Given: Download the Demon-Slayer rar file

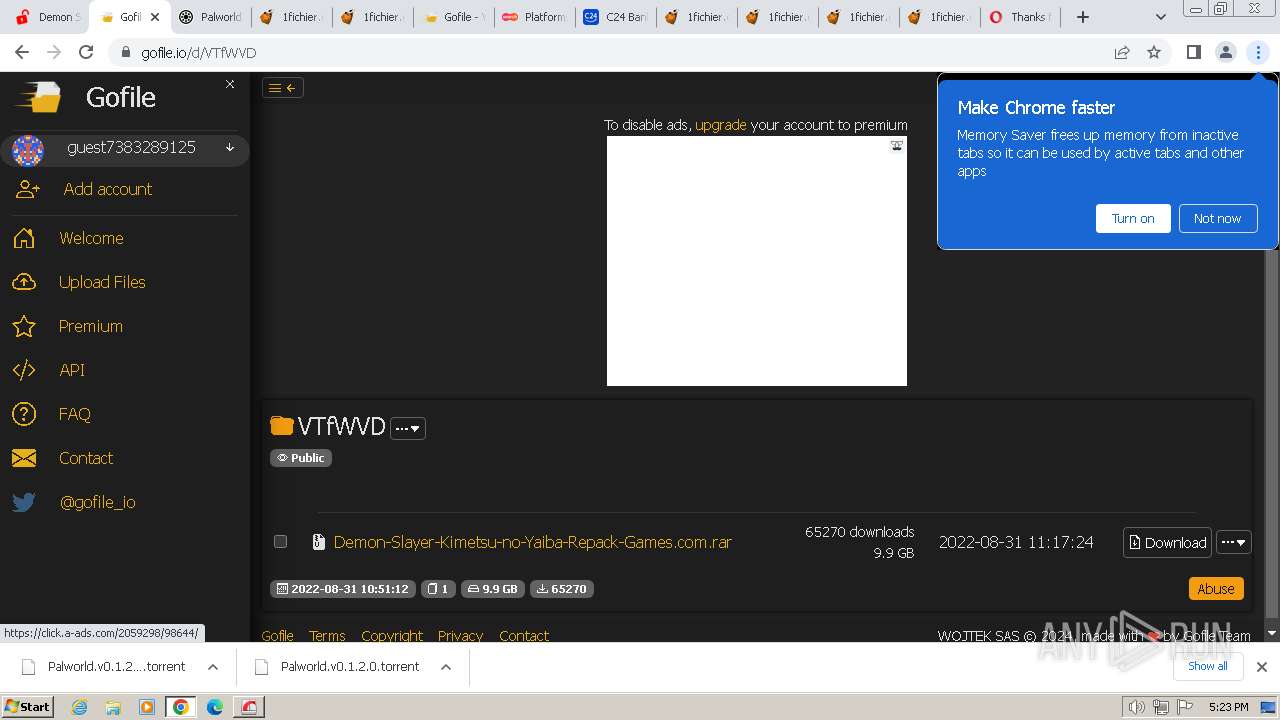Looking at the screenshot, I should (x=1167, y=542).
